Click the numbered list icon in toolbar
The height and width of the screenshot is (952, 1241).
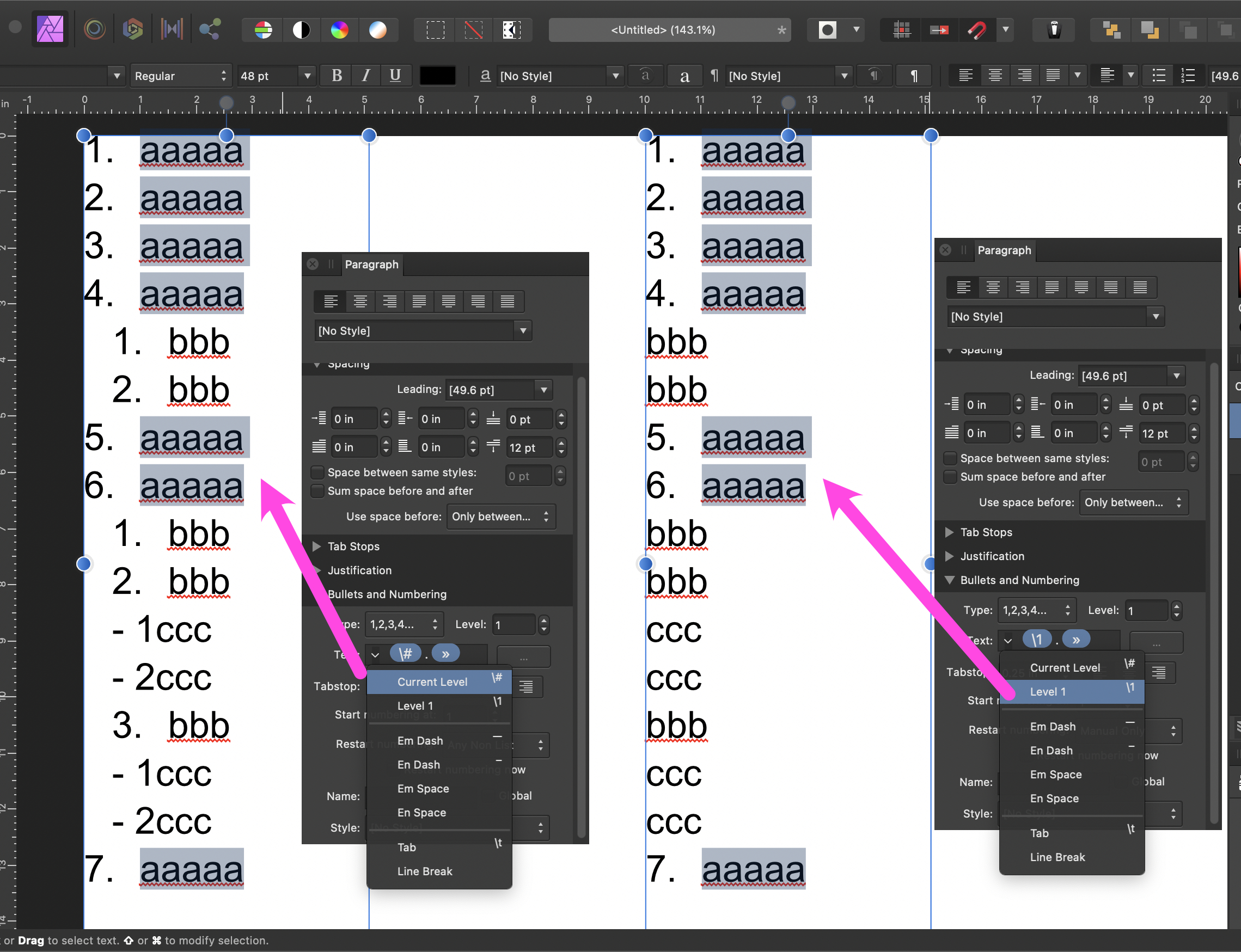[x=1188, y=75]
